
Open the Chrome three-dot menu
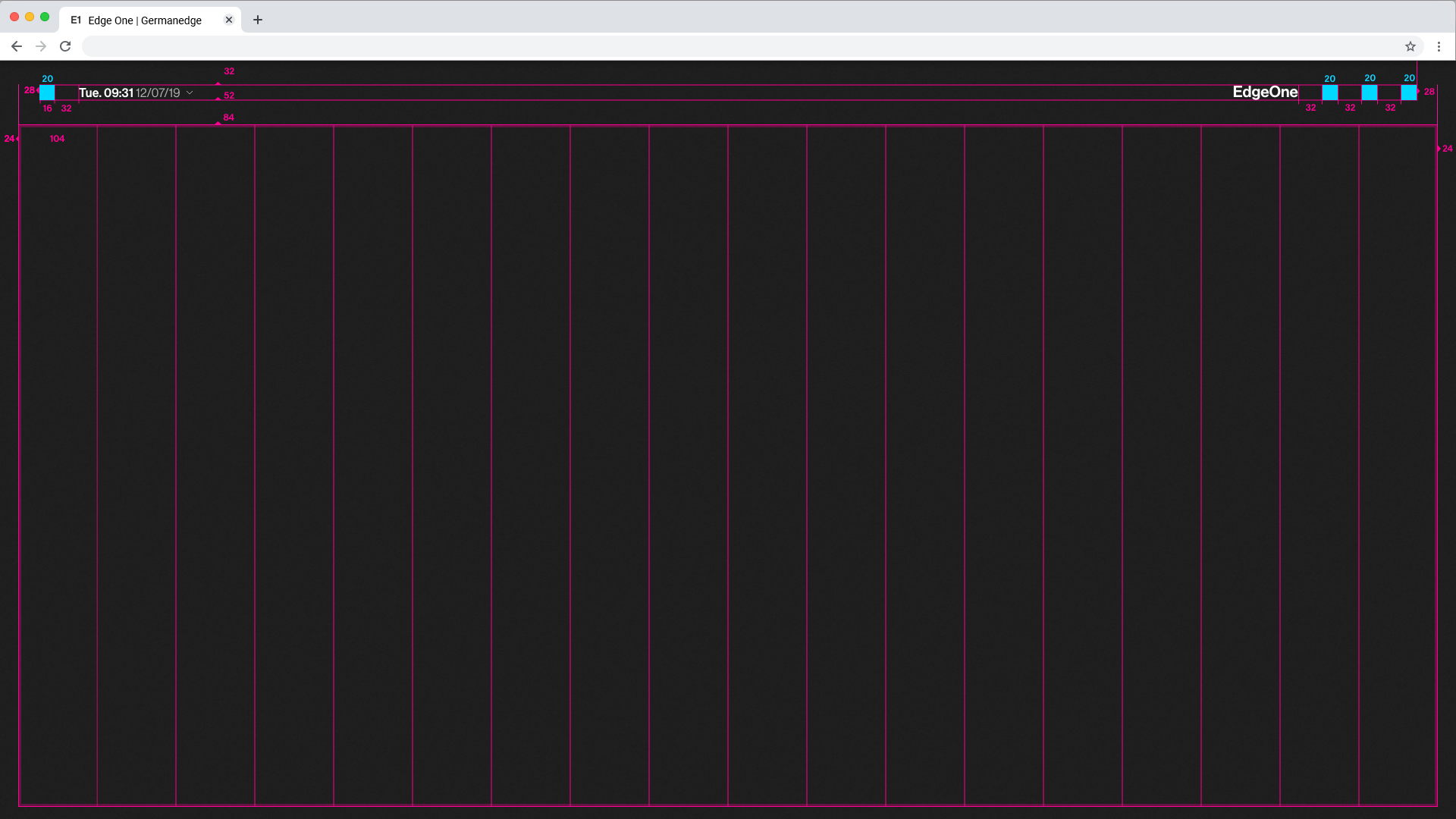tap(1439, 46)
